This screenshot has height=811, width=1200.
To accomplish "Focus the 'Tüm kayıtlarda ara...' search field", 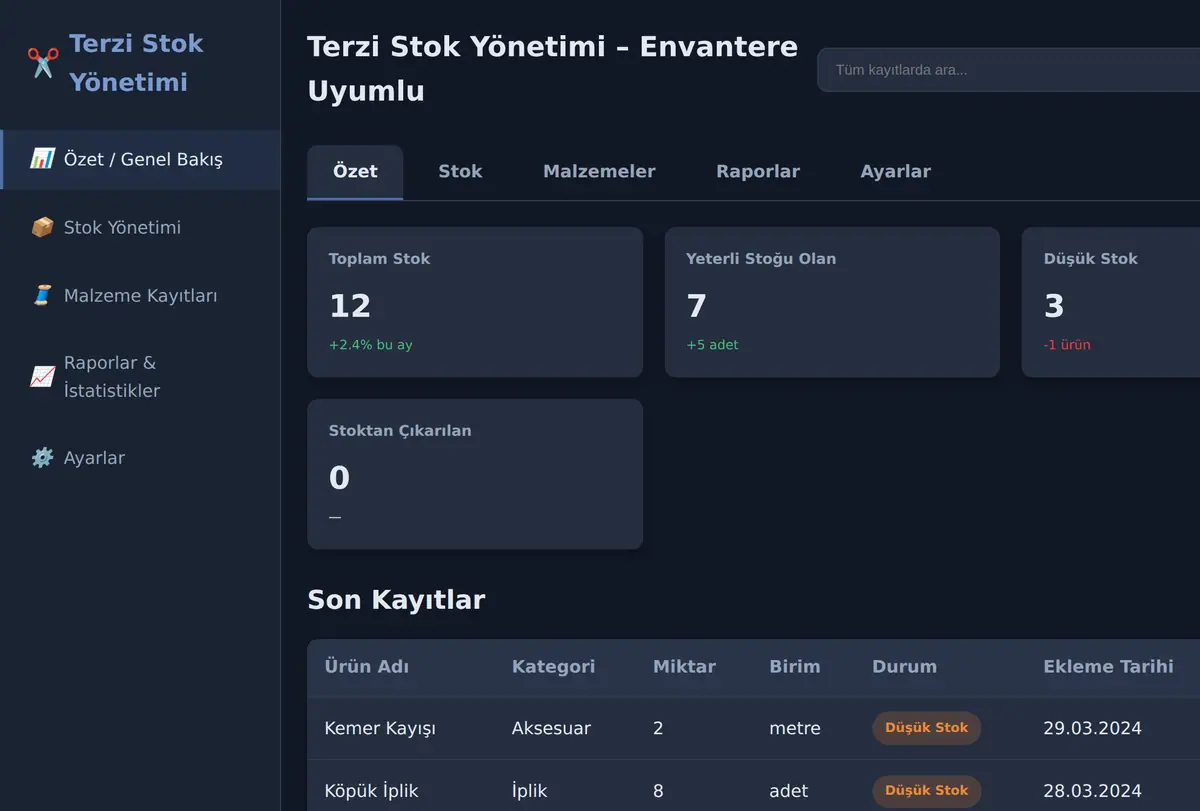I will pos(1008,70).
